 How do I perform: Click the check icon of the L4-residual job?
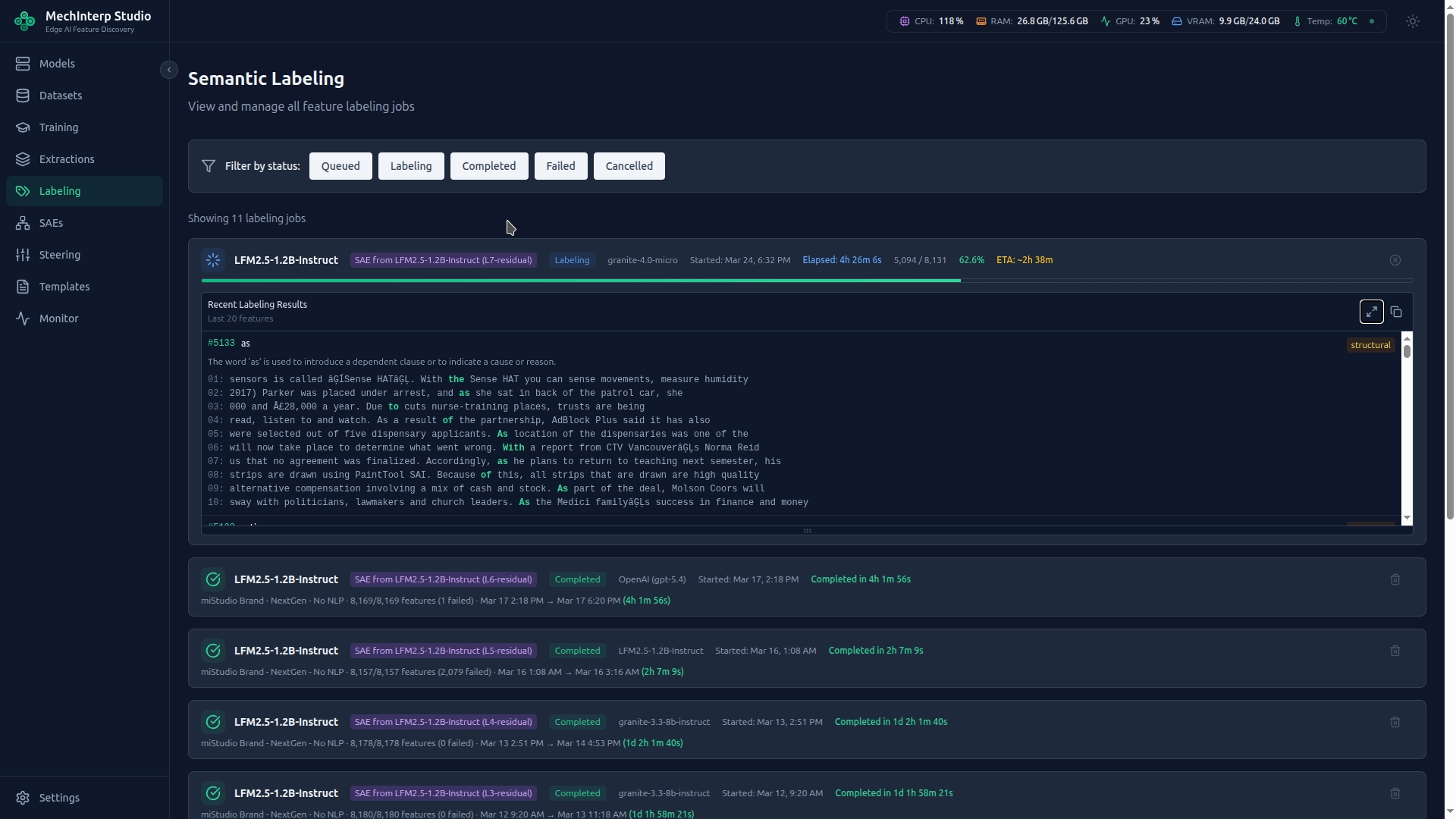[213, 722]
